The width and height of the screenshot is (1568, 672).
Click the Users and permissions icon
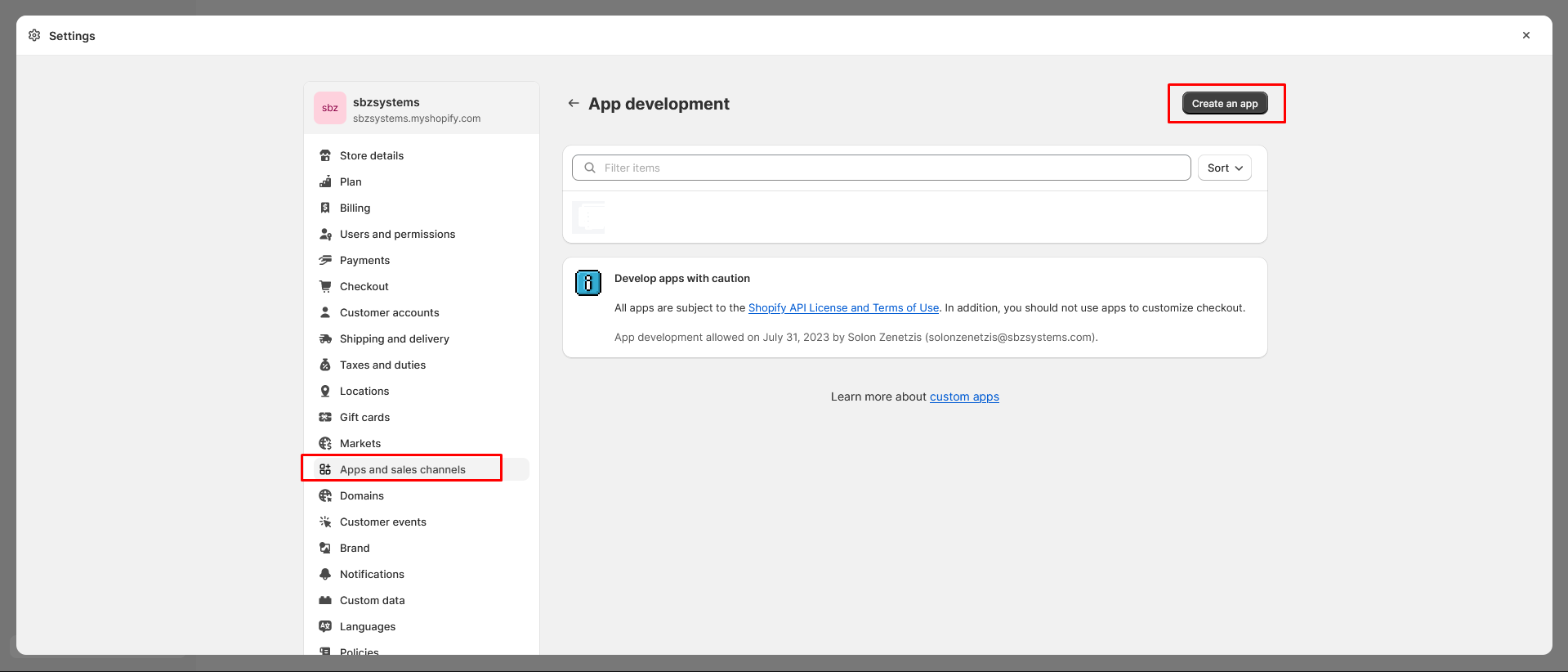325,234
